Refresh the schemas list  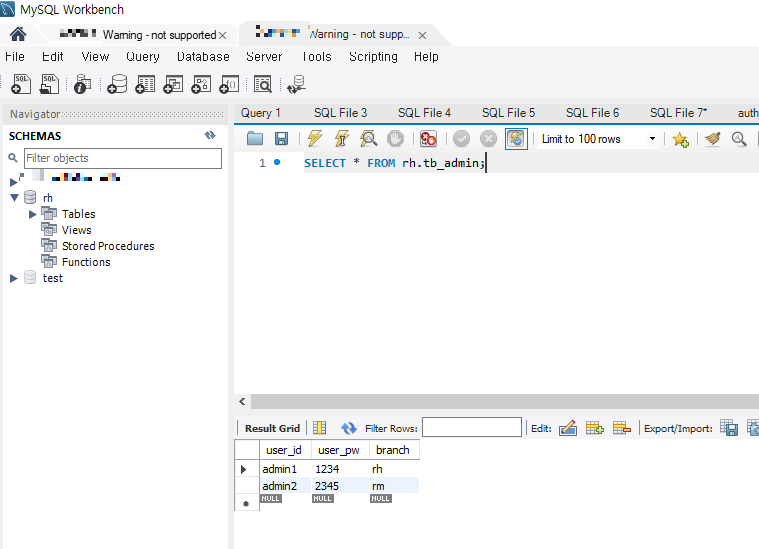click(x=210, y=136)
